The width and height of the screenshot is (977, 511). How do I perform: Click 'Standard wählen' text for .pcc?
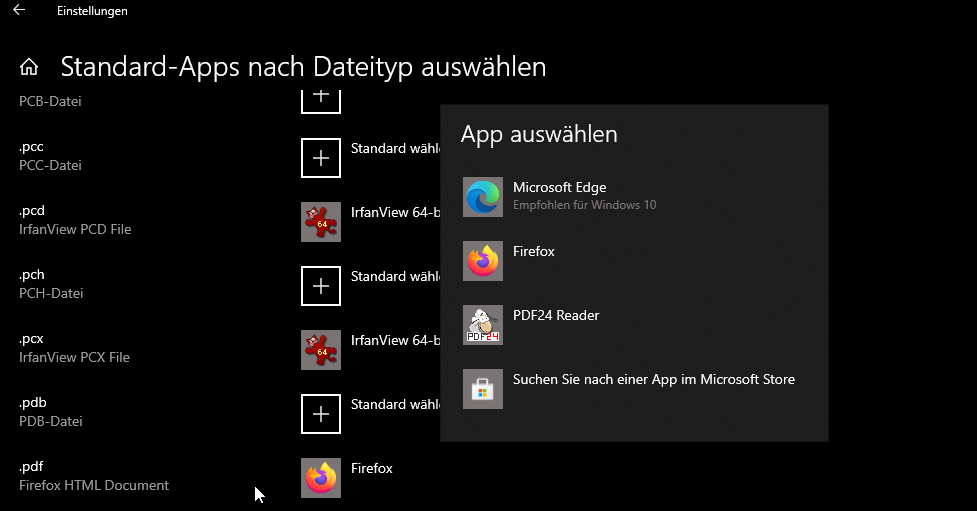[x=396, y=148]
